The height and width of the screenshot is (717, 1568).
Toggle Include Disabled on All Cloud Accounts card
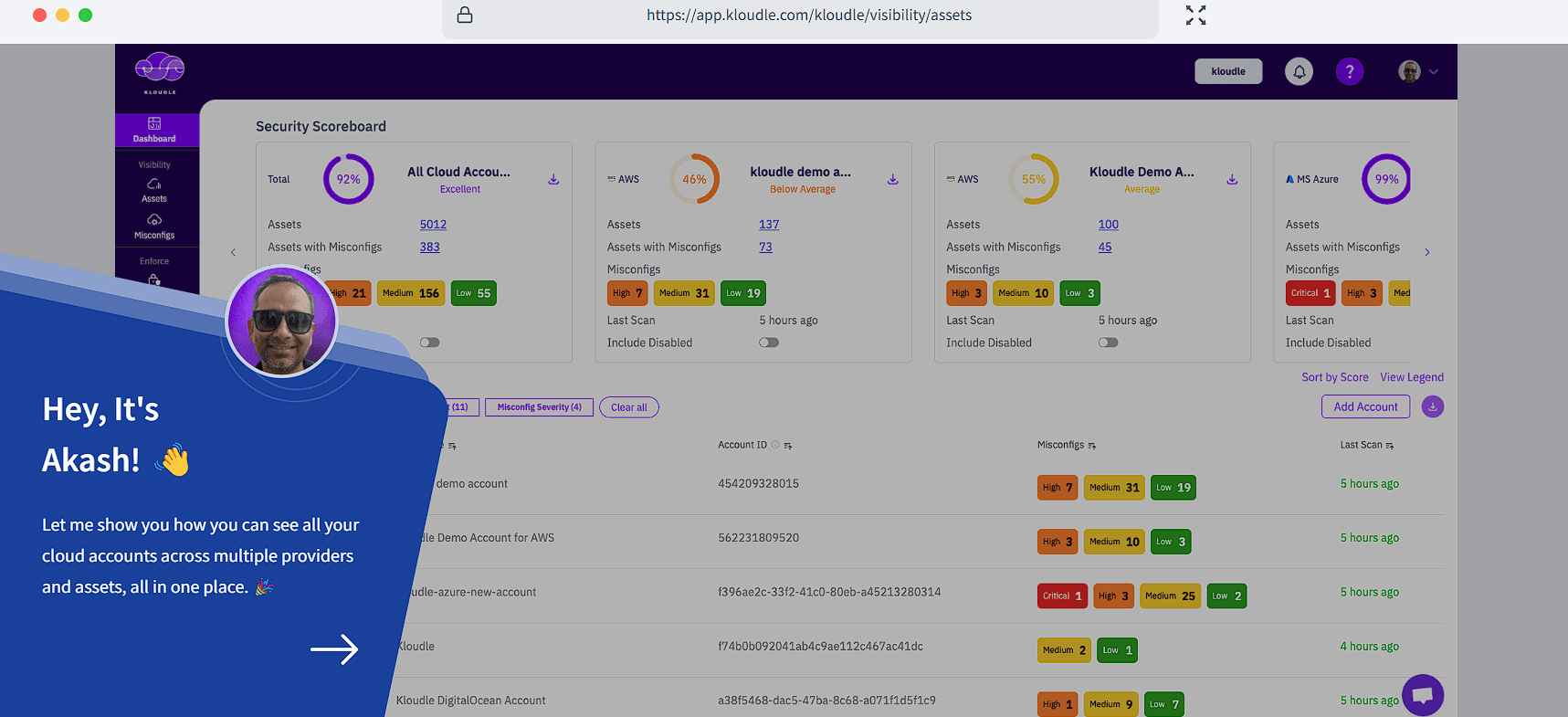click(429, 343)
